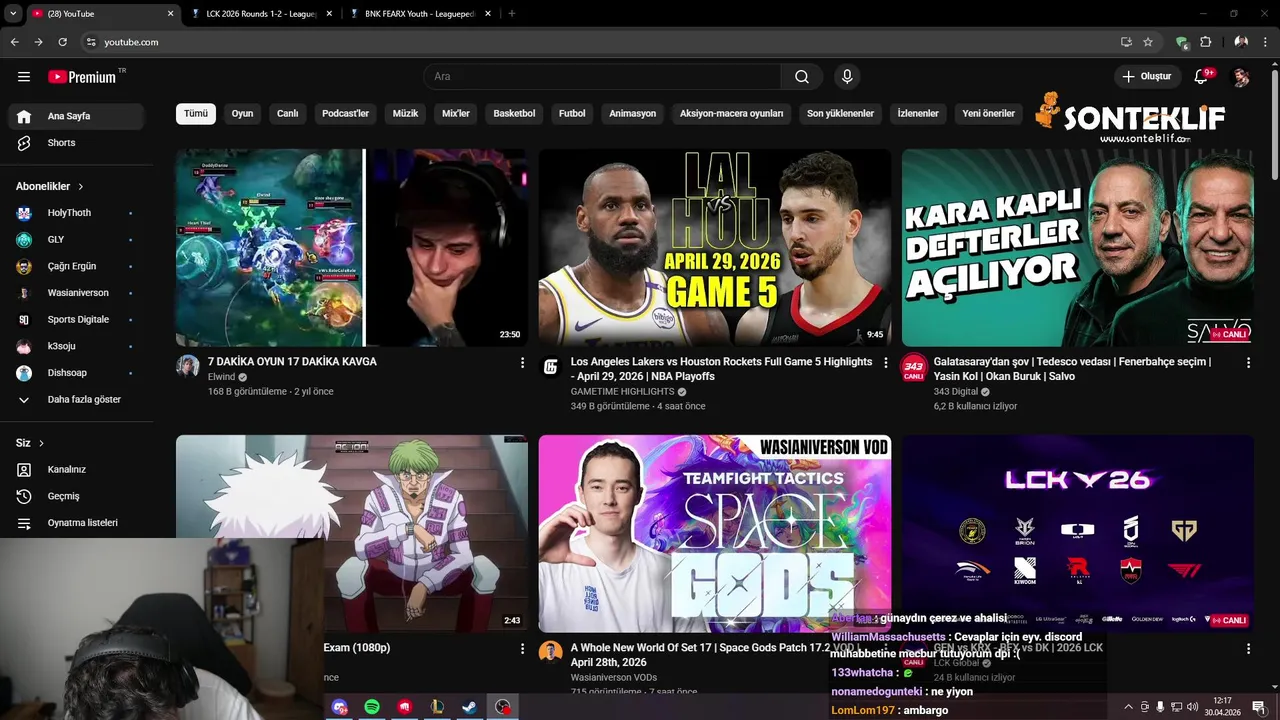Open Dishsoap subscription channel
This screenshot has height=720, width=1280.
pyautogui.click(x=77, y=373)
